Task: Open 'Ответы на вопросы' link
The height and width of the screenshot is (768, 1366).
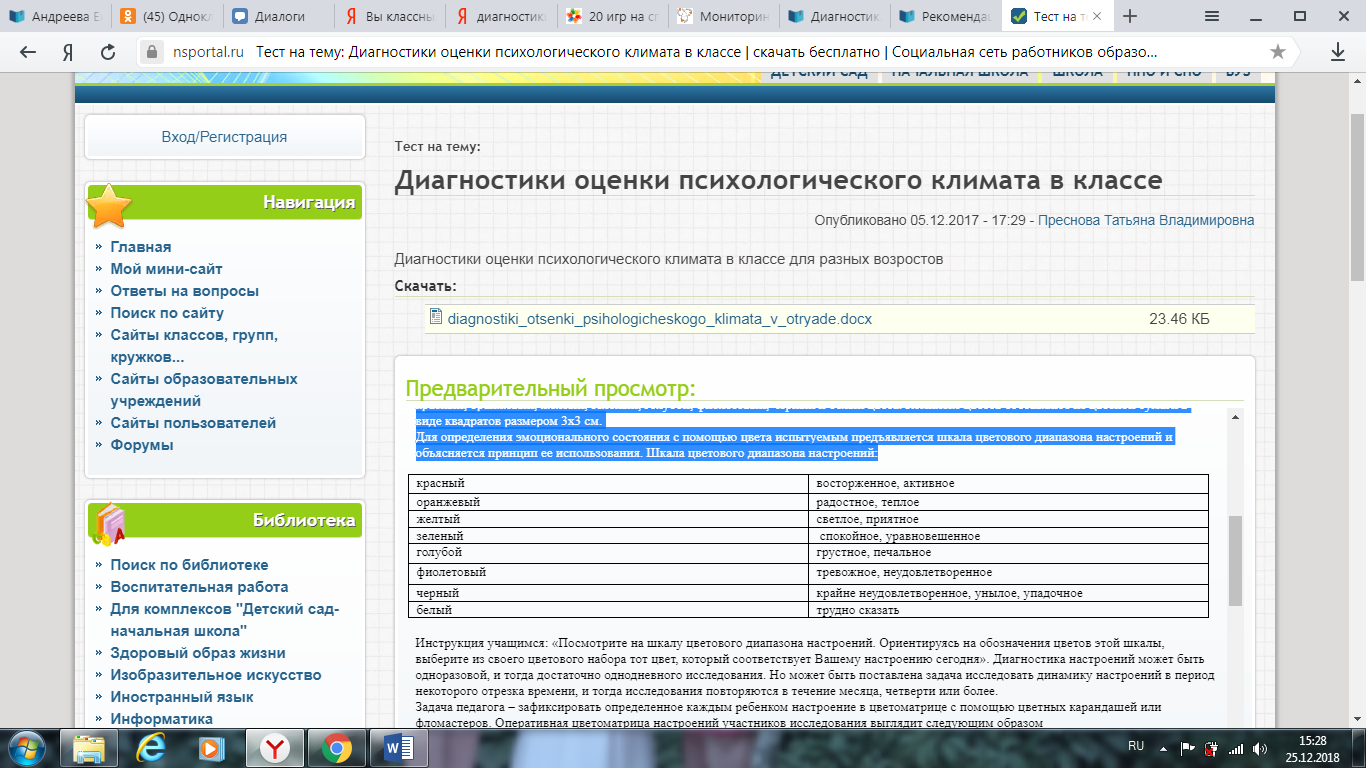Action: [x=185, y=291]
